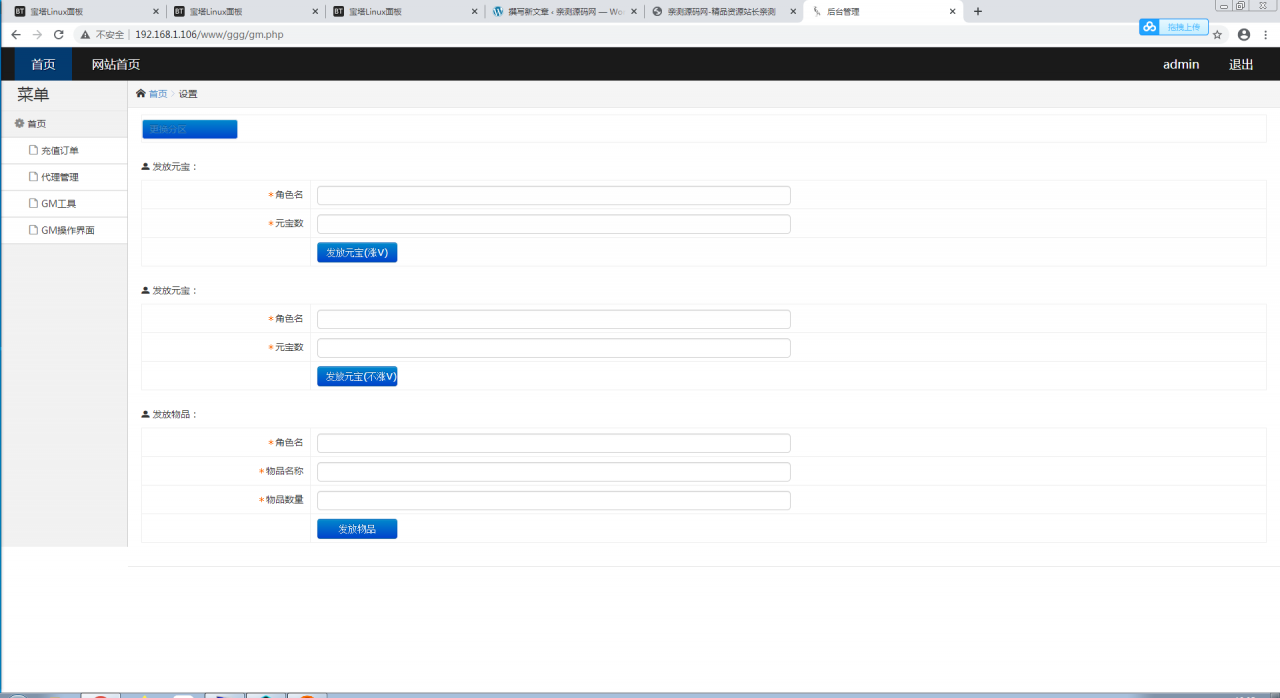Click the browser back arrow
The width and height of the screenshot is (1280, 698).
pos(16,34)
